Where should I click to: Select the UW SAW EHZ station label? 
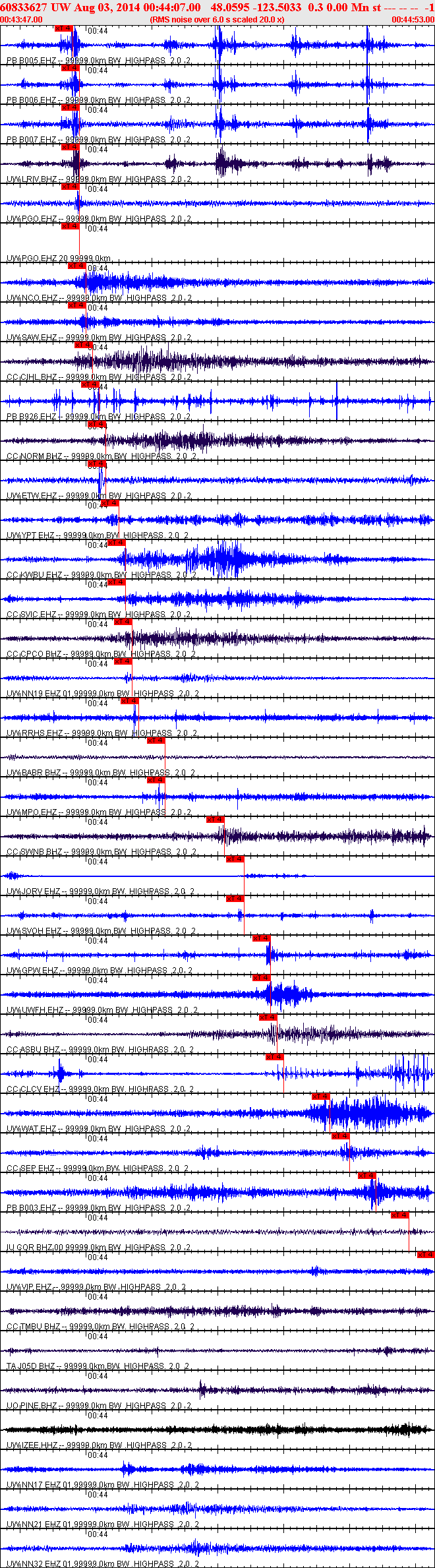(x=99, y=338)
